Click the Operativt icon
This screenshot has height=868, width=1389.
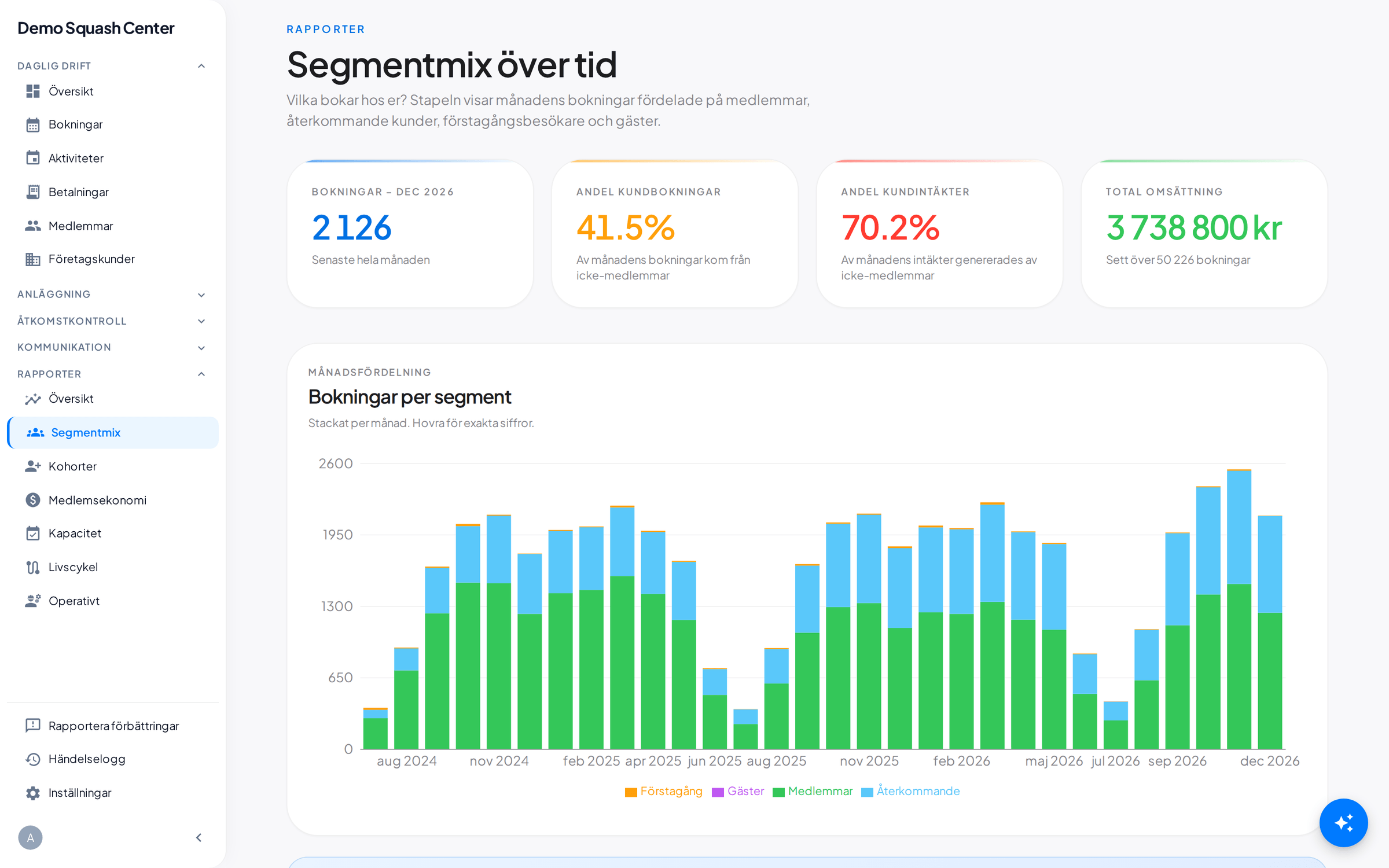click(33, 601)
